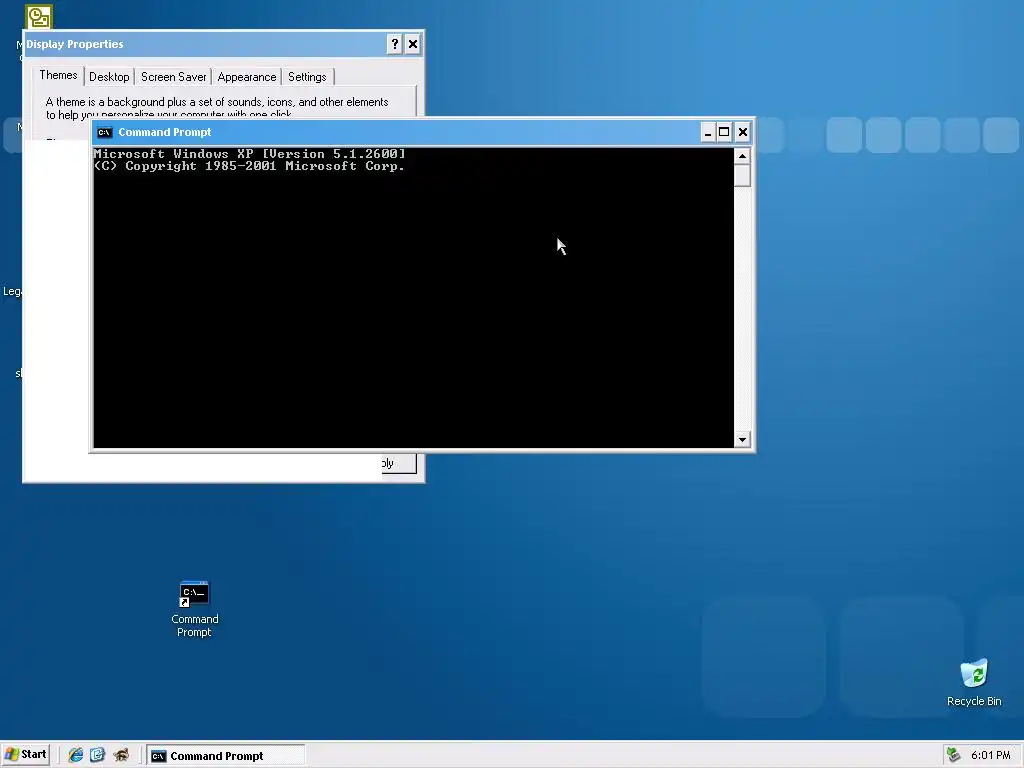Click the network tray icon near the clock
This screenshot has width=1024, height=768.
tap(953, 755)
